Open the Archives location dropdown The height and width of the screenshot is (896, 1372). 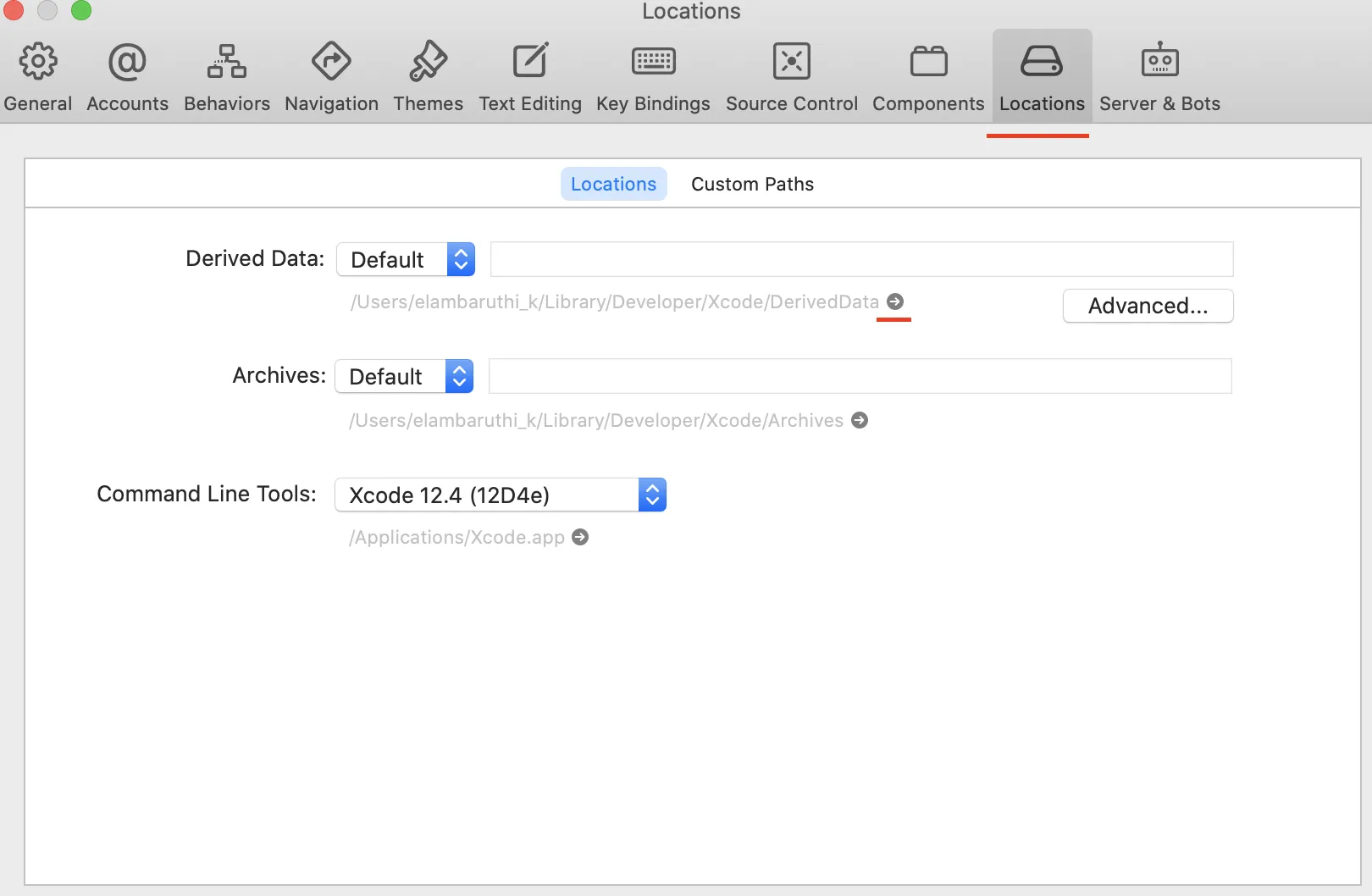click(404, 376)
